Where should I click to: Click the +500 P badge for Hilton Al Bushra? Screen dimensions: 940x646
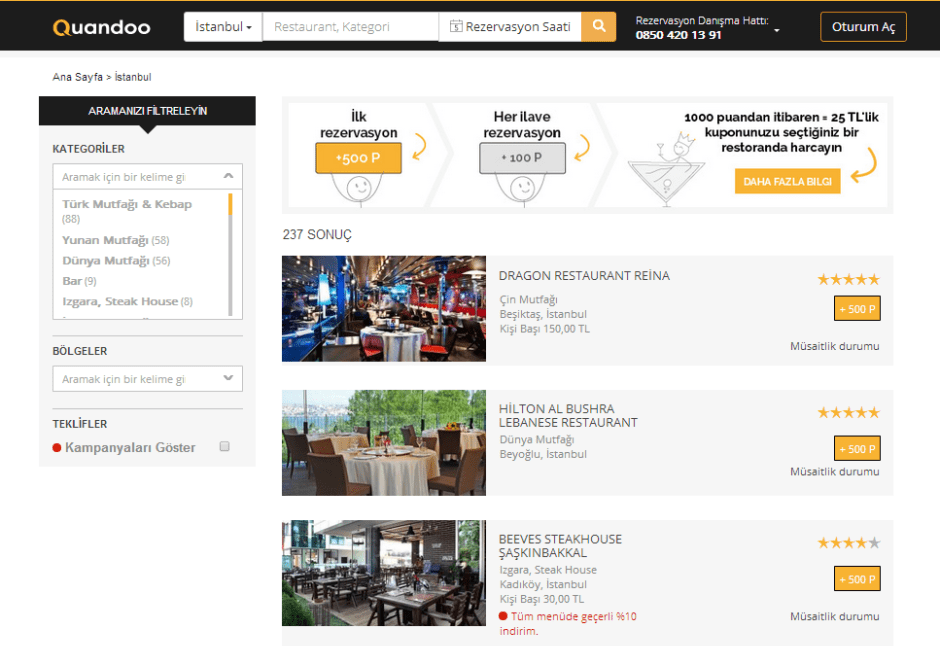(857, 449)
